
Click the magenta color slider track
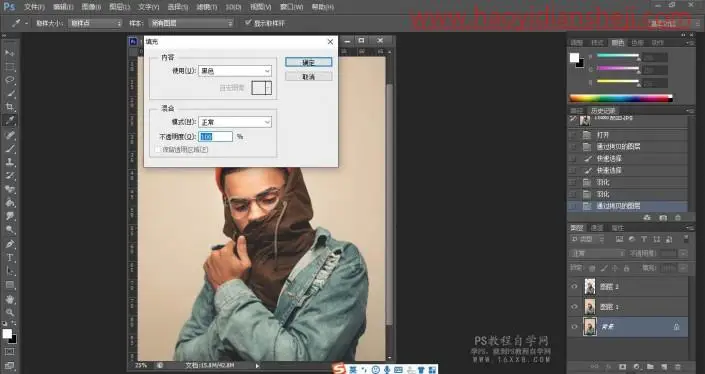pos(618,68)
